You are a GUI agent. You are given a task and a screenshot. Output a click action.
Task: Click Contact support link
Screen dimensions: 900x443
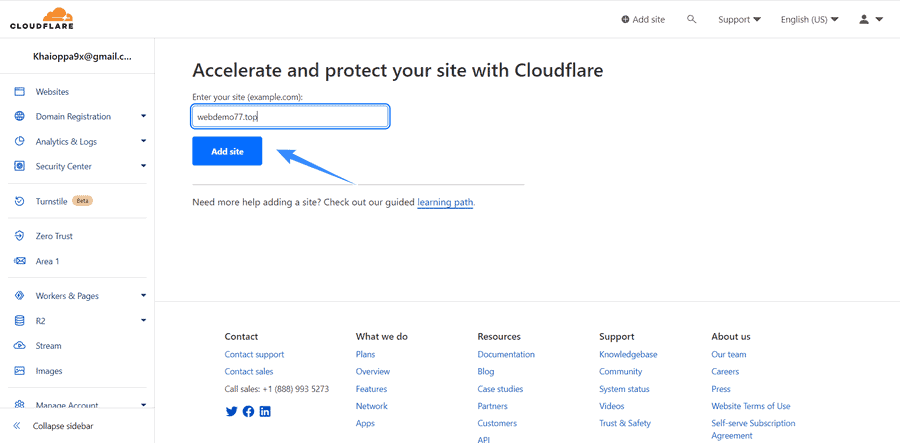coord(254,355)
